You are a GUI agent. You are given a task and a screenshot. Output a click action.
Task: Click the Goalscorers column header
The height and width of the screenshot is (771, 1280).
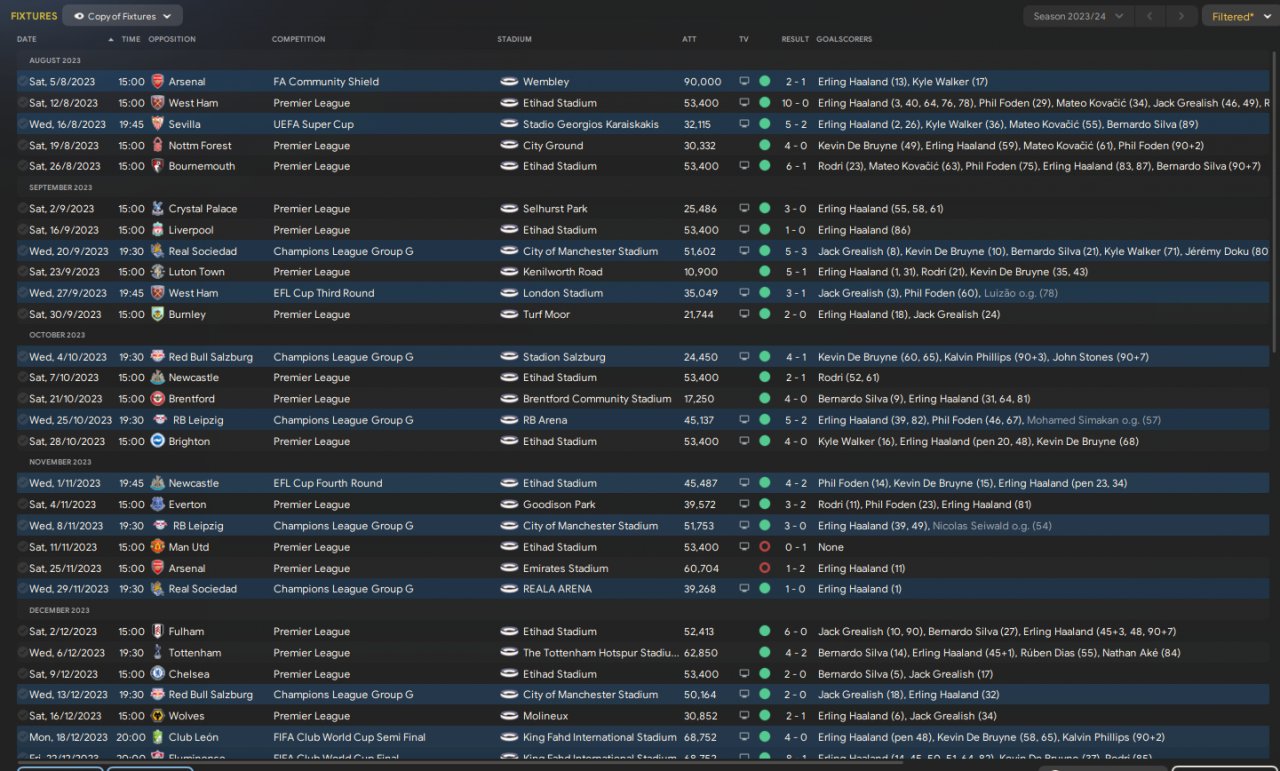[x=844, y=39]
